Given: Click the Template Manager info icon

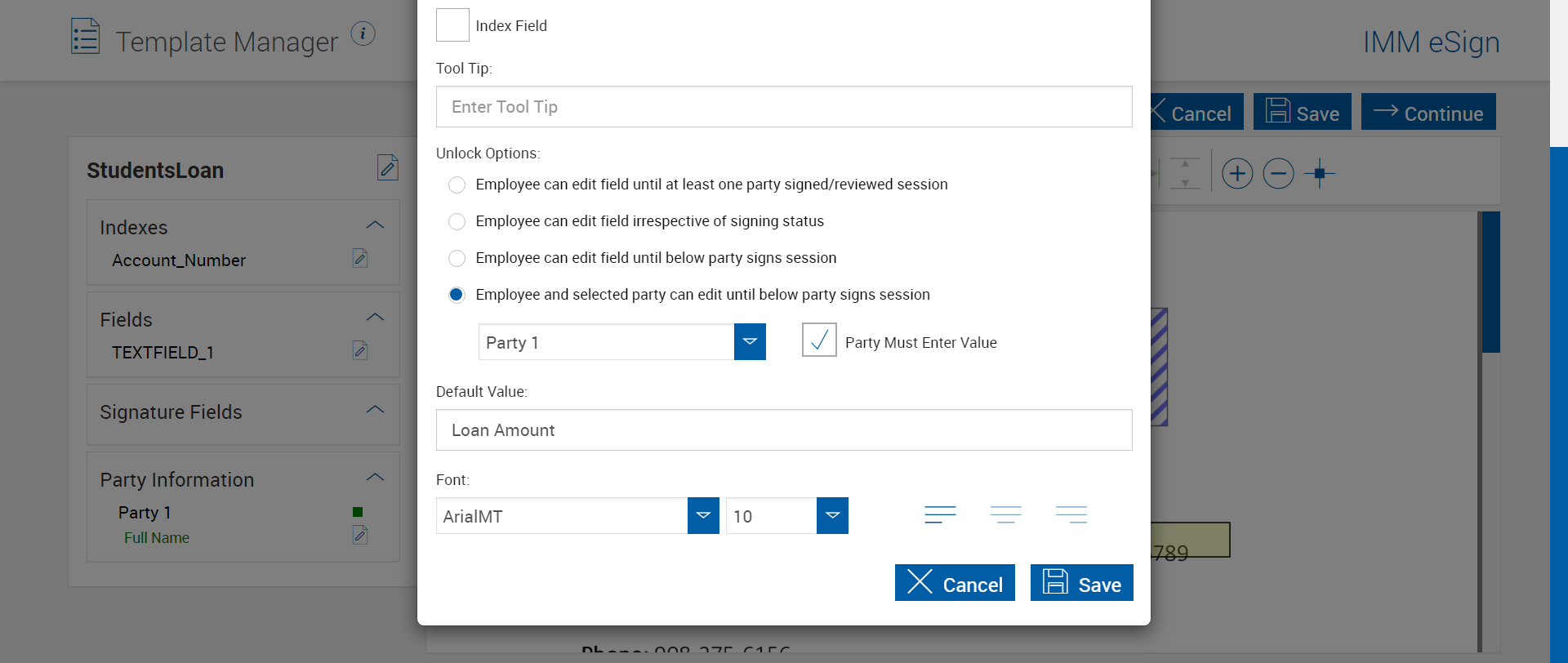Looking at the screenshot, I should [363, 34].
